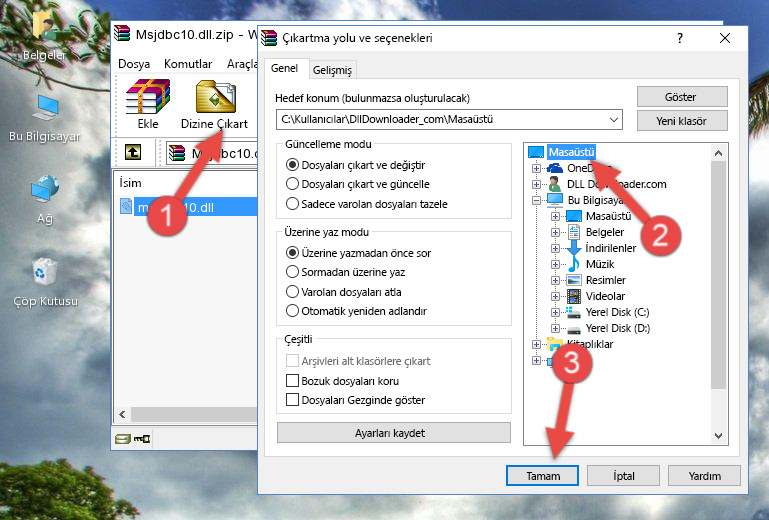Image resolution: width=769 pixels, height=520 pixels.
Task: Select the DLL Downloader.com user icon
Action: tap(555, 184)
